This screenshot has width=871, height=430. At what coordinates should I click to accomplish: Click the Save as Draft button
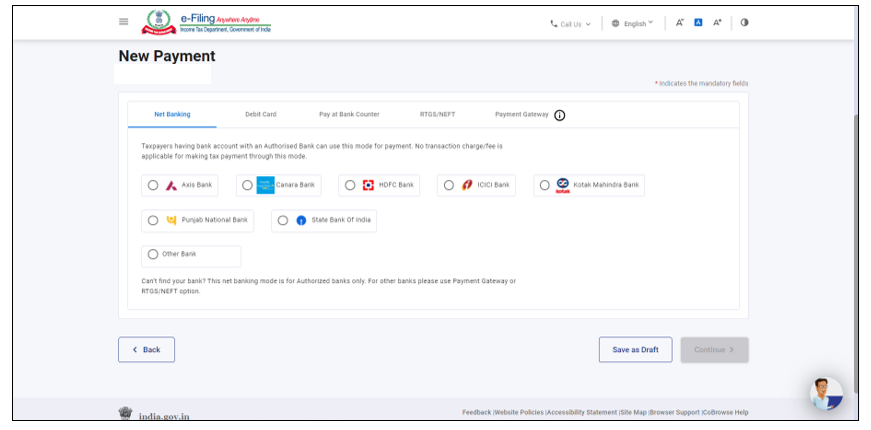[x=635, y=350]
